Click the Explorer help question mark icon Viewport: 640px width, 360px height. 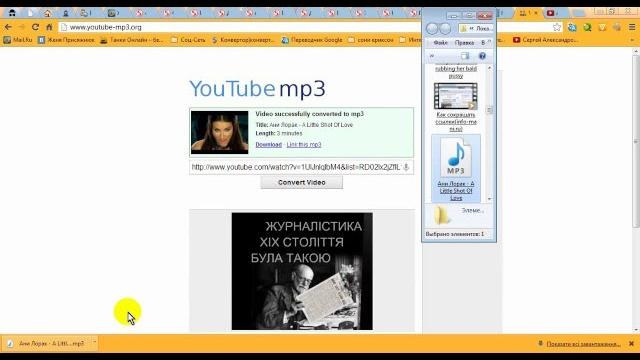coord(482,56)
